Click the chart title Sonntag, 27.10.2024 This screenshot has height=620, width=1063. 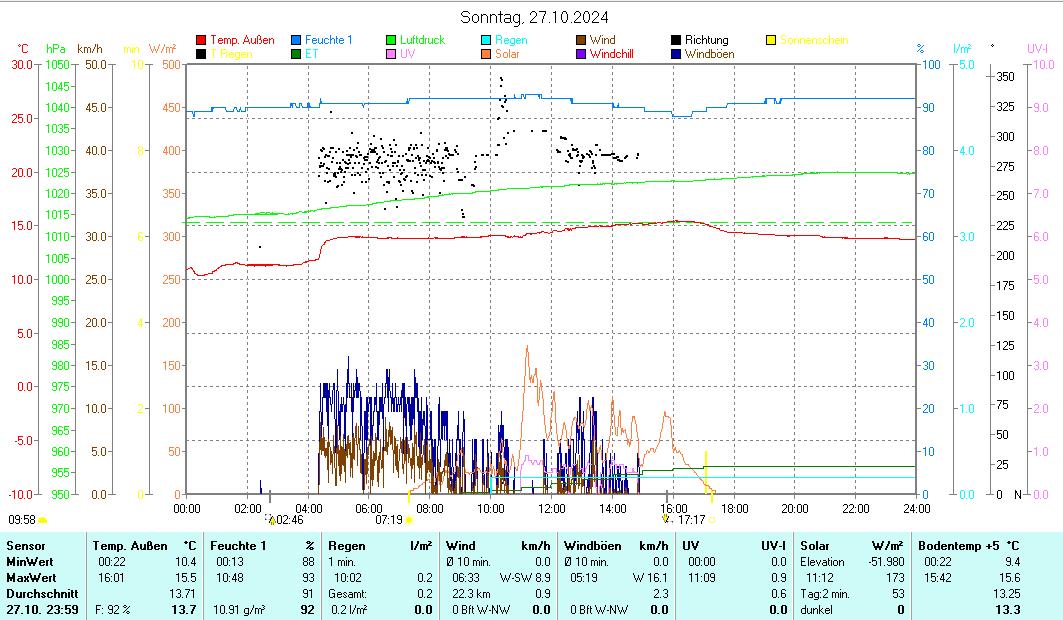click(534, 17)
